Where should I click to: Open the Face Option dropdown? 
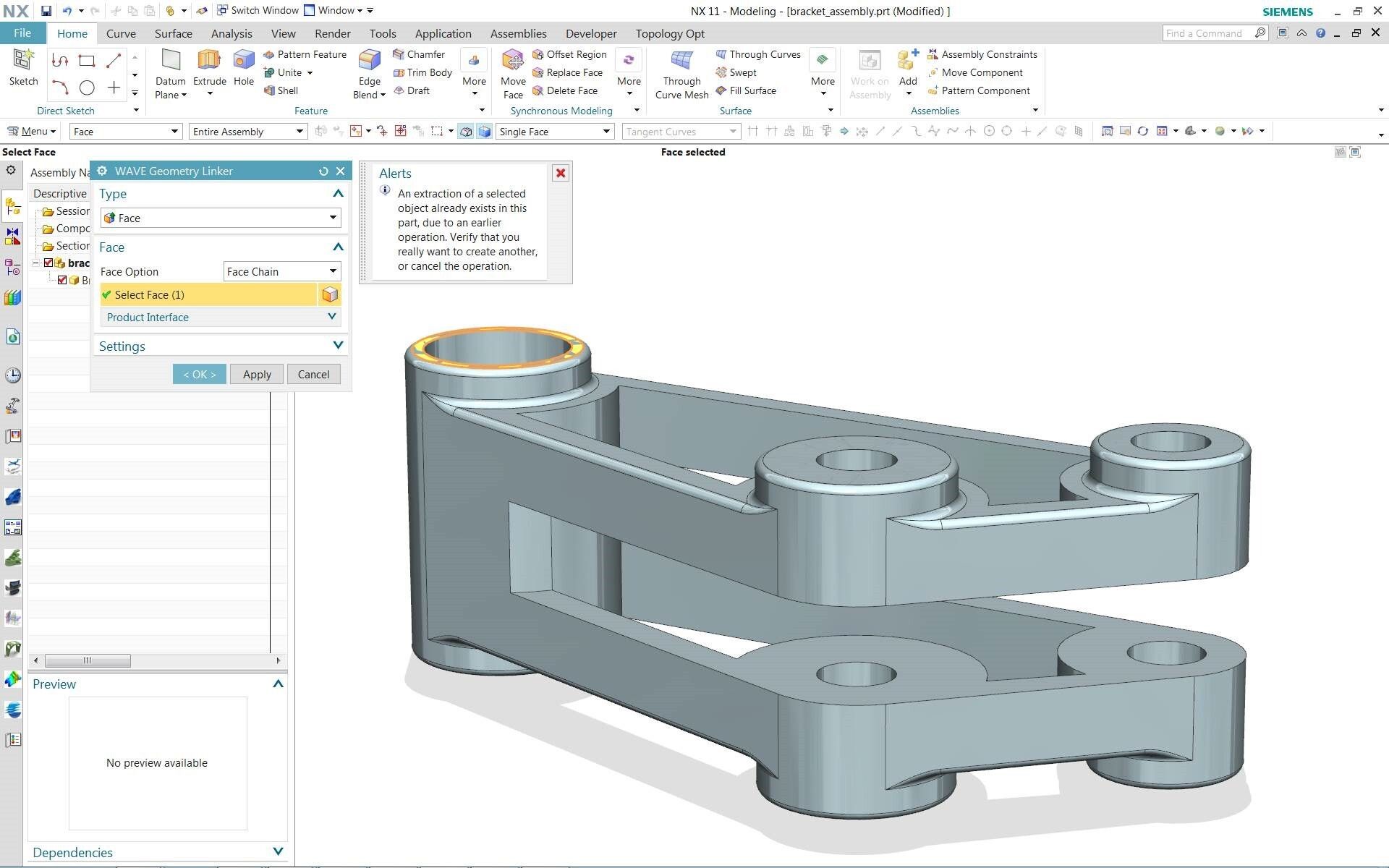click(282, 271)
